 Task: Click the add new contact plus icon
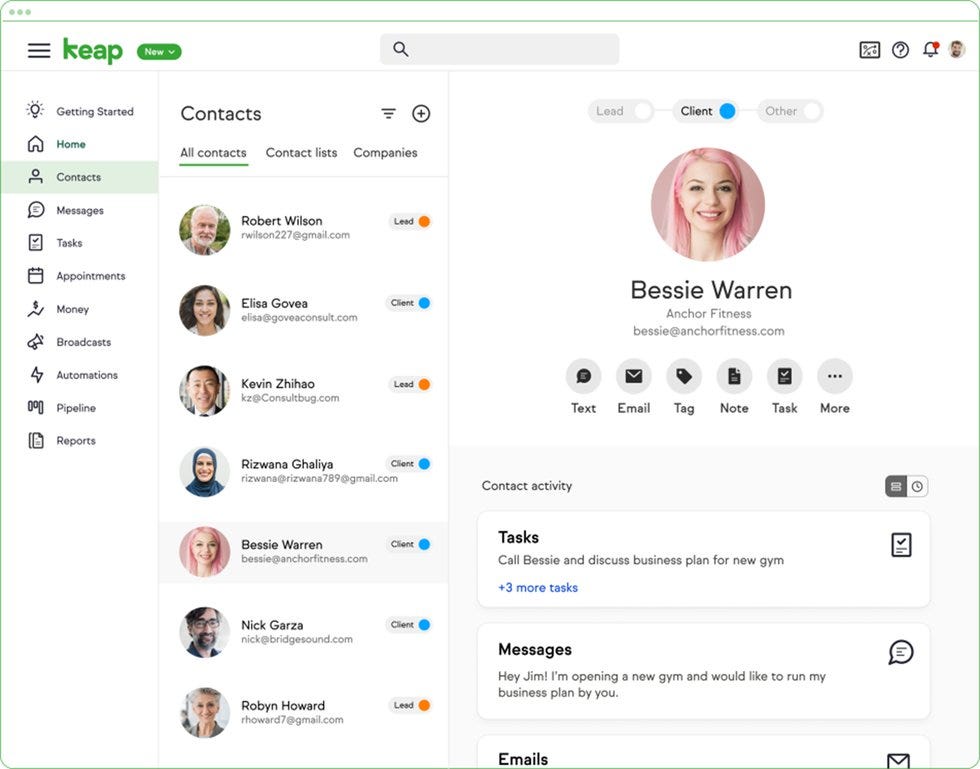point(421,113)
